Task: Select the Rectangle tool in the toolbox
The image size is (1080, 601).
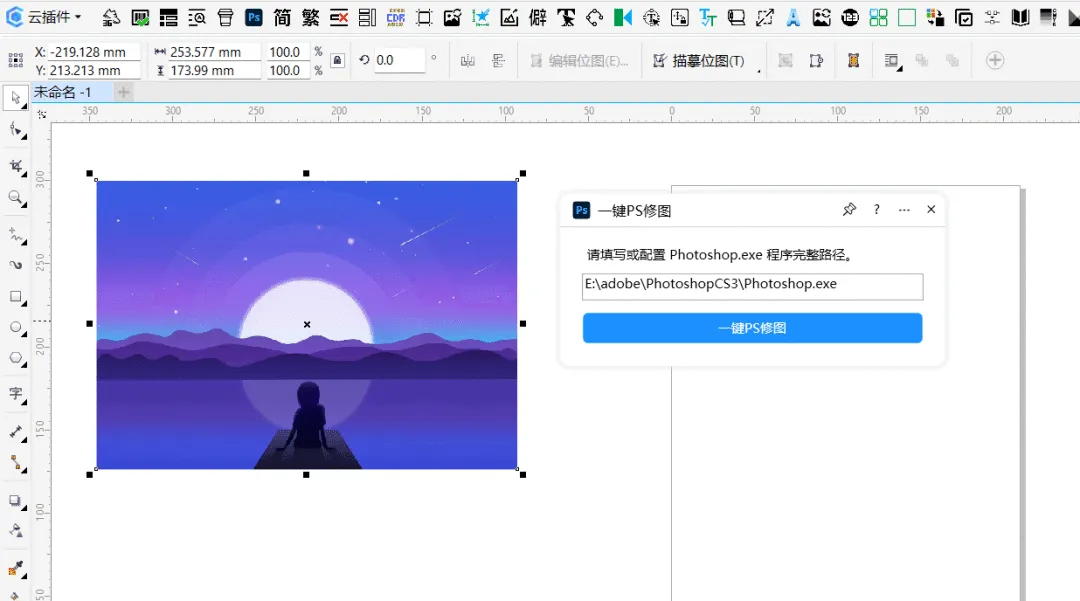Action: [16, 297]
